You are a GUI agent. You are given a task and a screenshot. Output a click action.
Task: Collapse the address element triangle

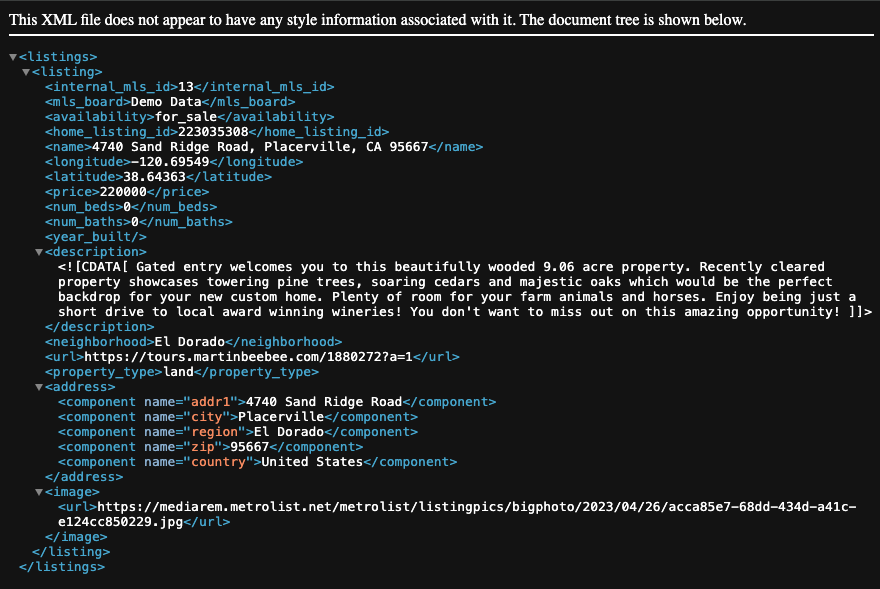(39, 387)
